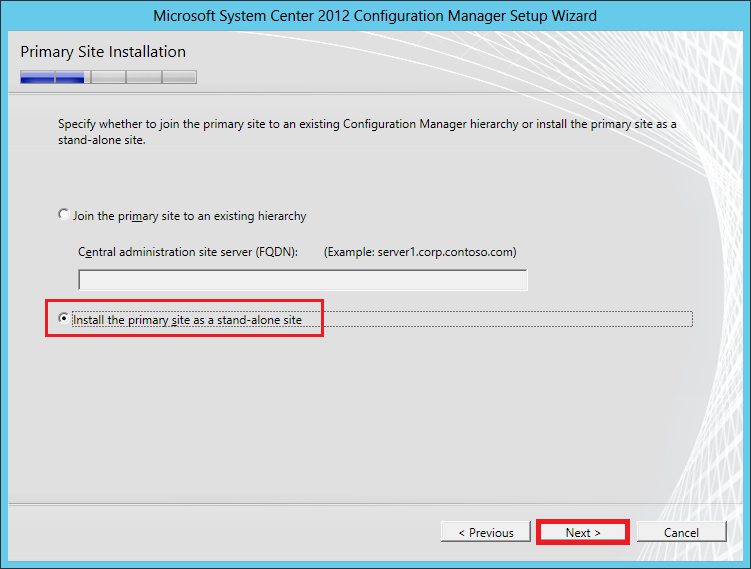Go back with the Previous button
This screenshot has width=751, height=569.
(485, 533)
